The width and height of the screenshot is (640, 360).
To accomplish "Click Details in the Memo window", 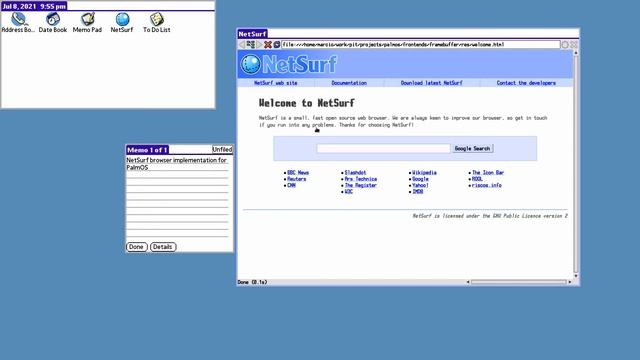I will click(x=163, y=247).
